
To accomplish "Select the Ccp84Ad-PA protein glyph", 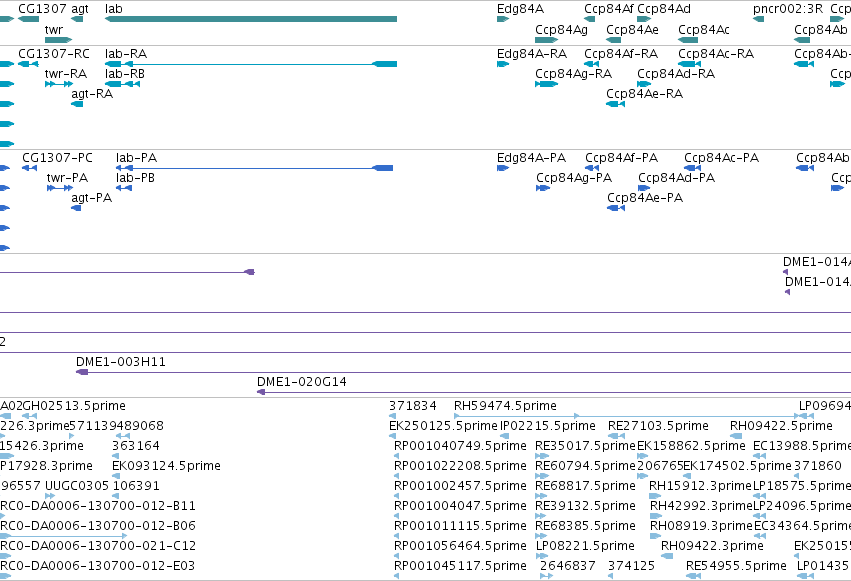I will click(x=644, y=188).
